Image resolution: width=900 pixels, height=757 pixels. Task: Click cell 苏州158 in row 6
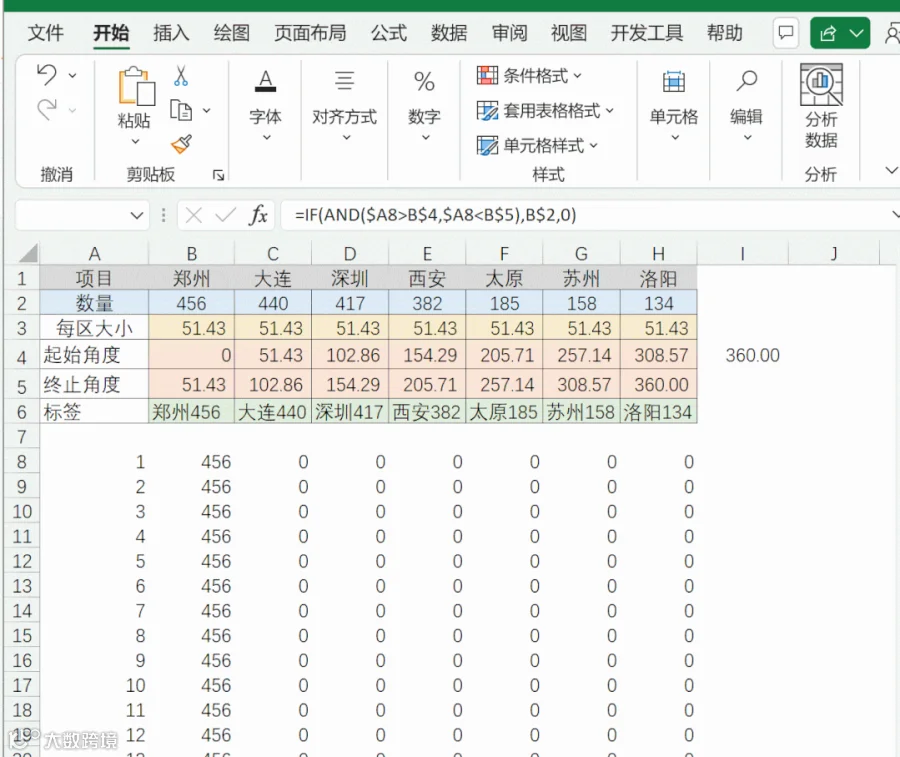pos(581,412)
